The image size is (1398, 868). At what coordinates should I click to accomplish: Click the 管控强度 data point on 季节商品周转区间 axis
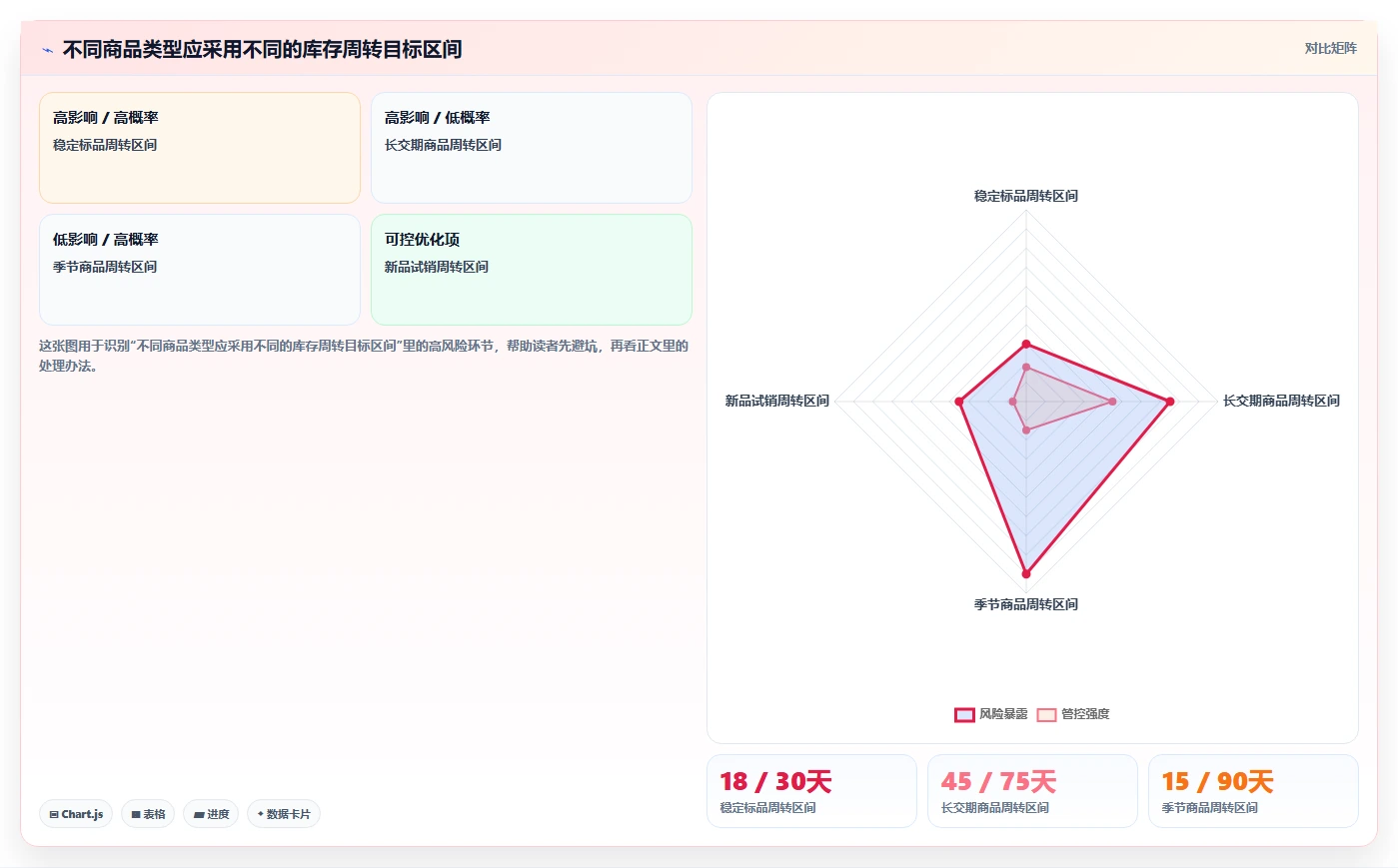(1026, 431)
